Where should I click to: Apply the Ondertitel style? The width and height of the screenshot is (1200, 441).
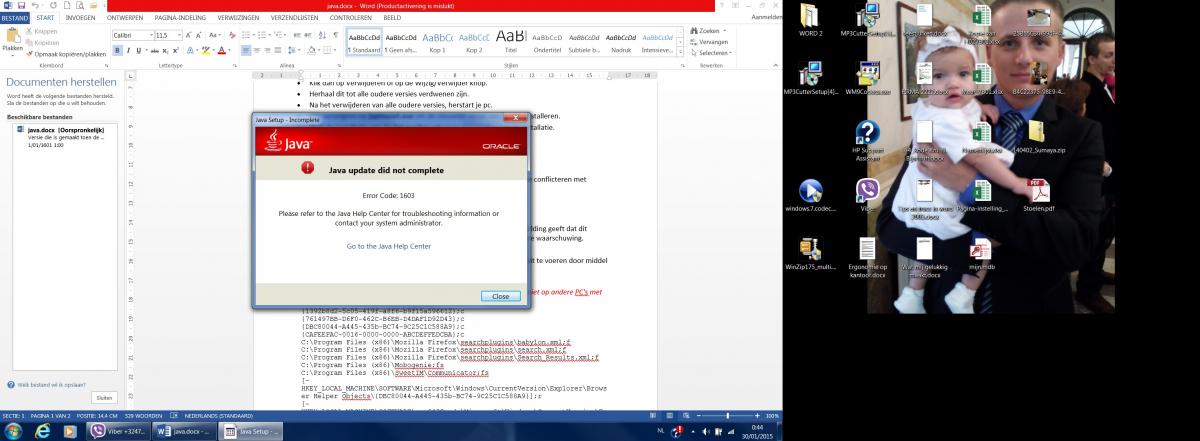point(547,41)
